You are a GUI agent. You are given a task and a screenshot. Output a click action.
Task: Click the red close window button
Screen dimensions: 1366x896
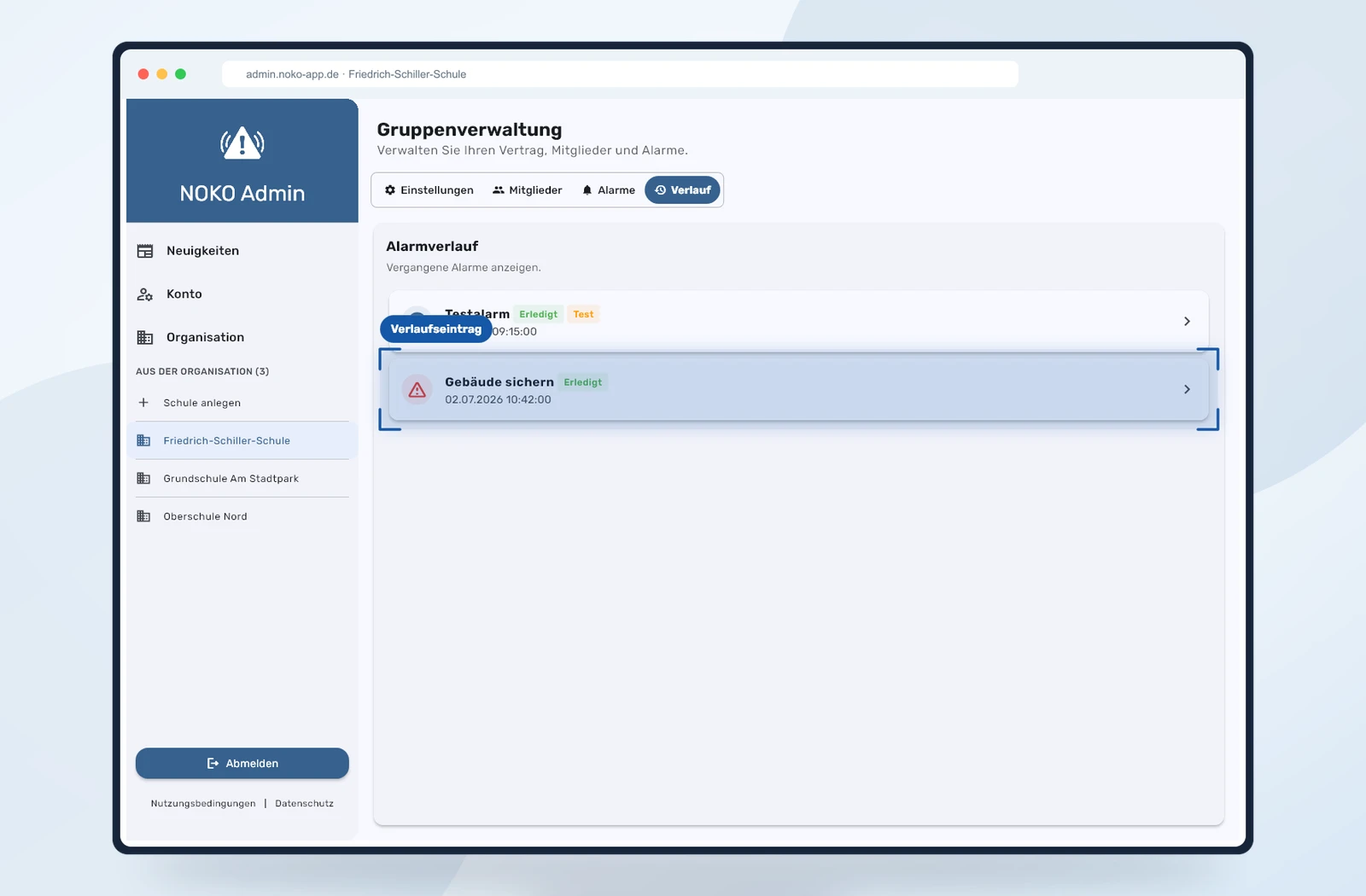pyautogui.click(x=143, y=74)
